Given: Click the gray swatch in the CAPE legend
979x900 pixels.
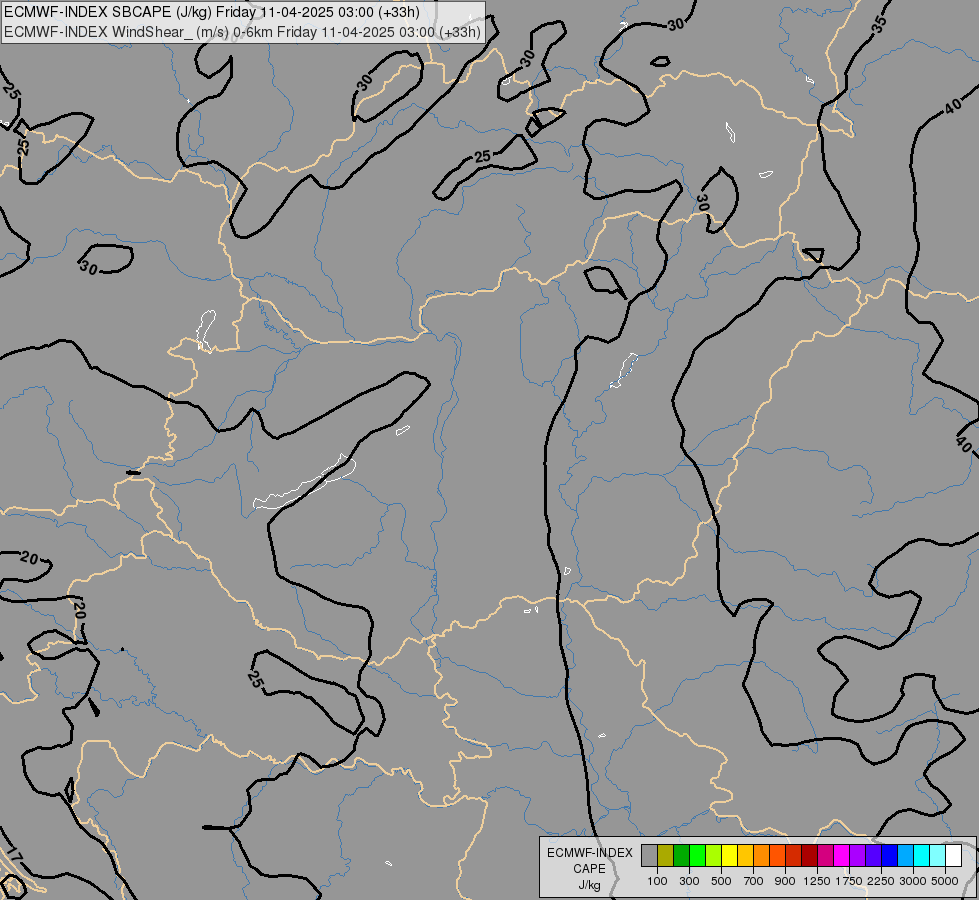Looking at the screenshot, I should (x=649, y=856).
